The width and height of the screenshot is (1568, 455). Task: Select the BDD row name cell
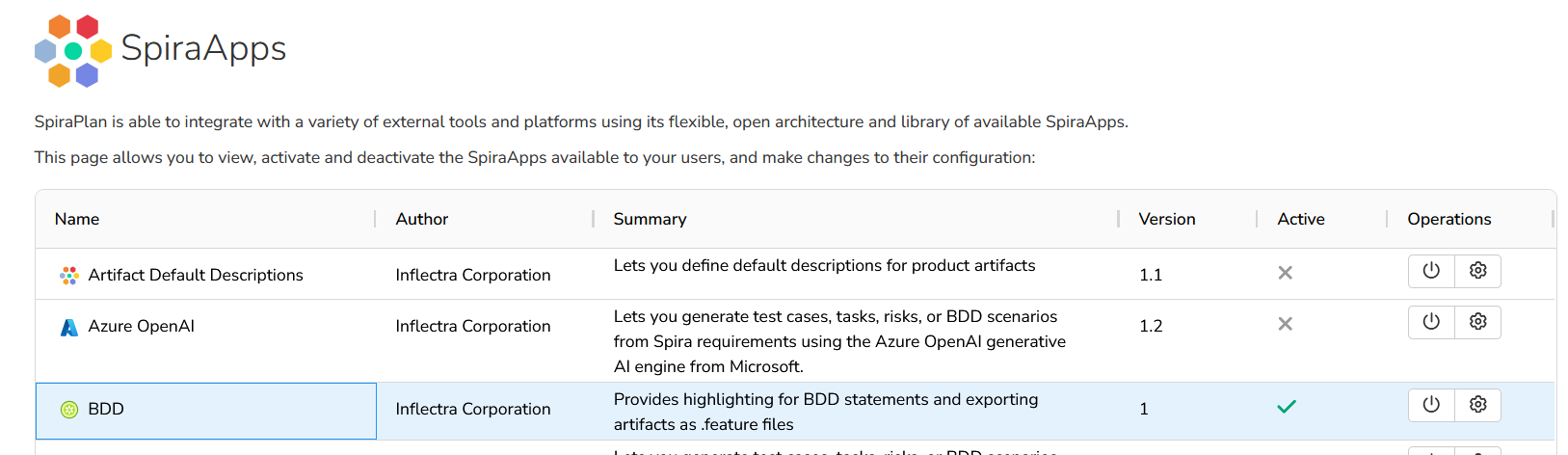[206, 411]
